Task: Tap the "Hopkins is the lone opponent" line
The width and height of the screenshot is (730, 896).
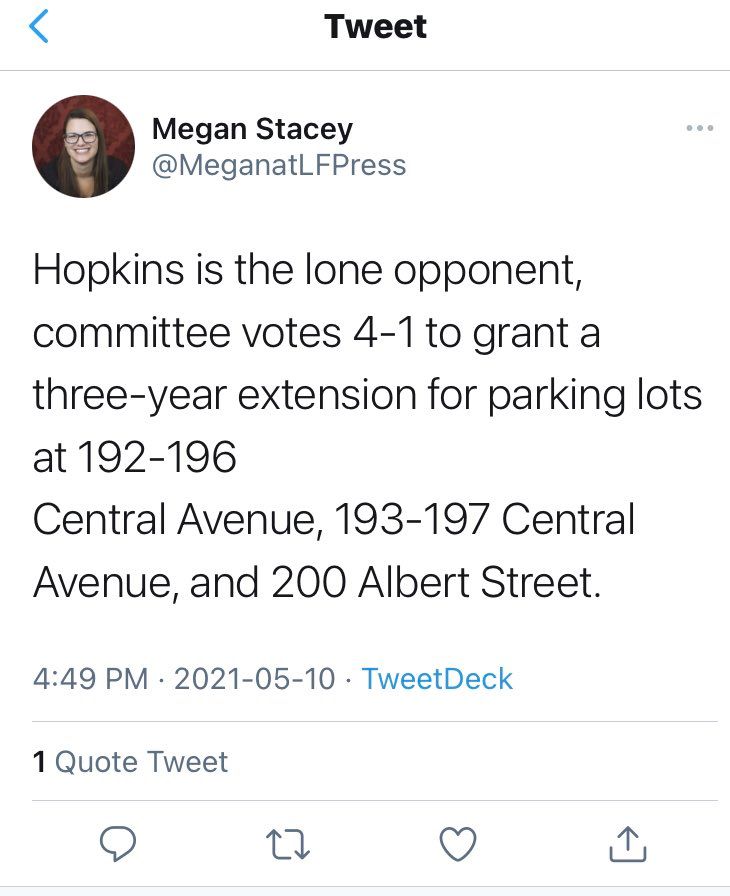Action: pos(307,271)
